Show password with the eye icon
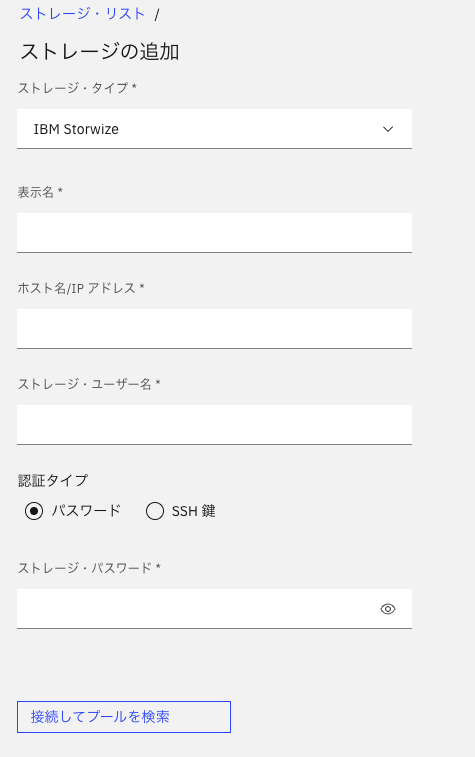Screen dimensions: 475x757 388,609
